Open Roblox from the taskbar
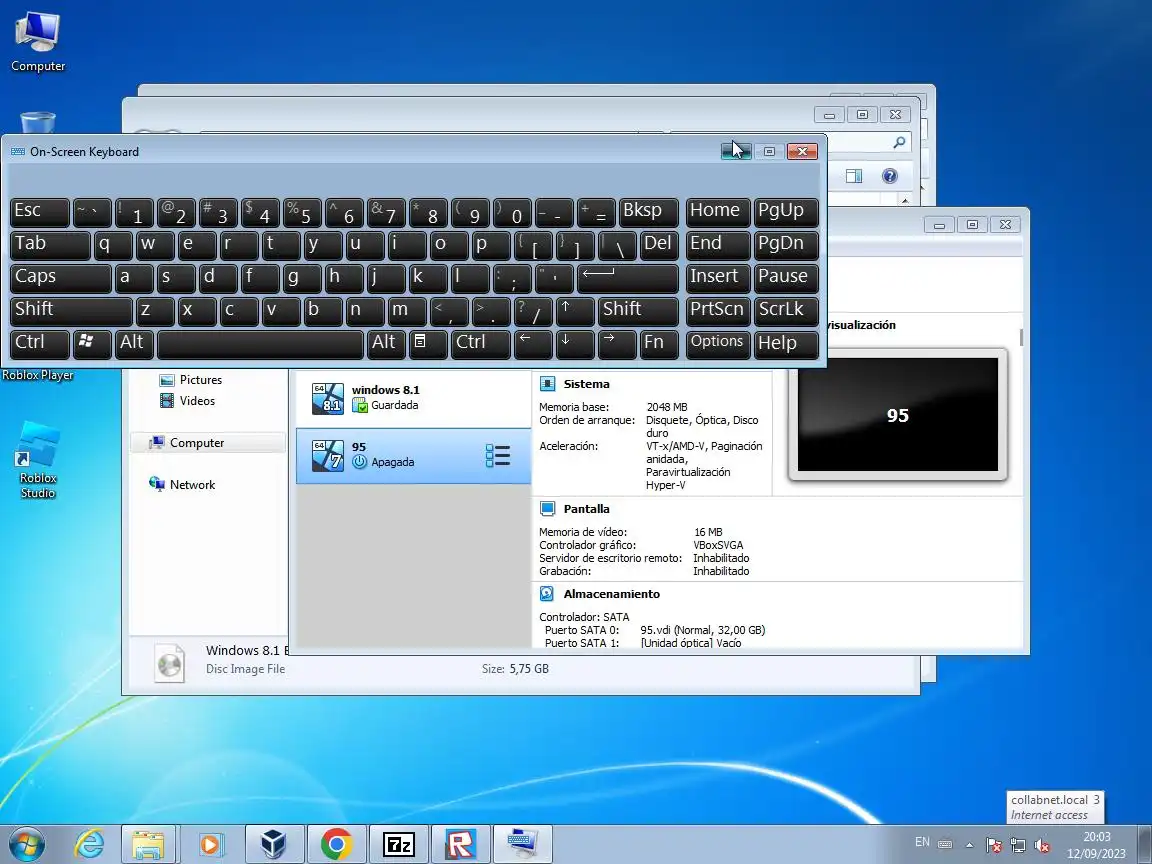Screen dimensions: 1152x864 click(461, 844)
